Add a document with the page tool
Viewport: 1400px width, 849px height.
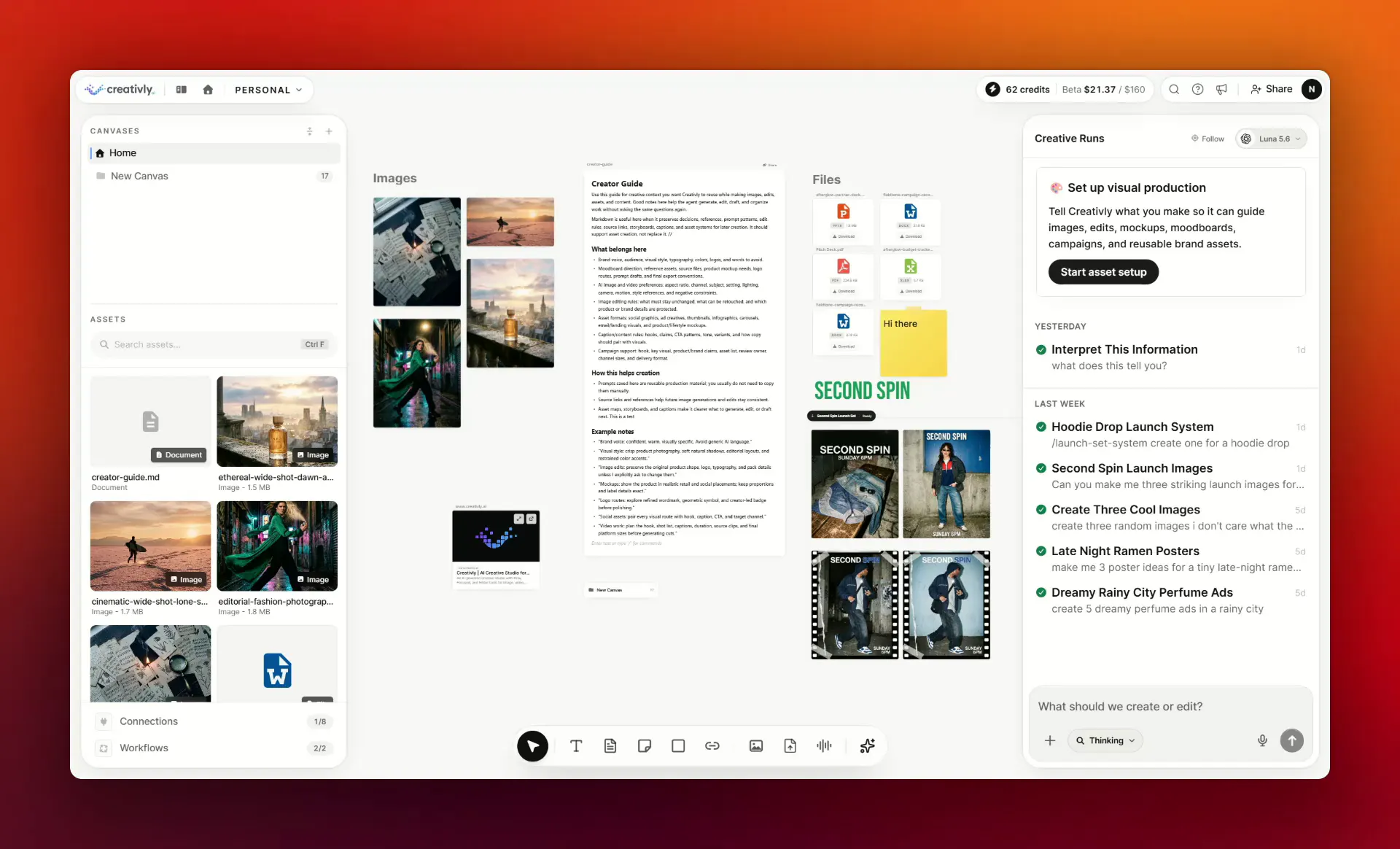click(610, 745)
